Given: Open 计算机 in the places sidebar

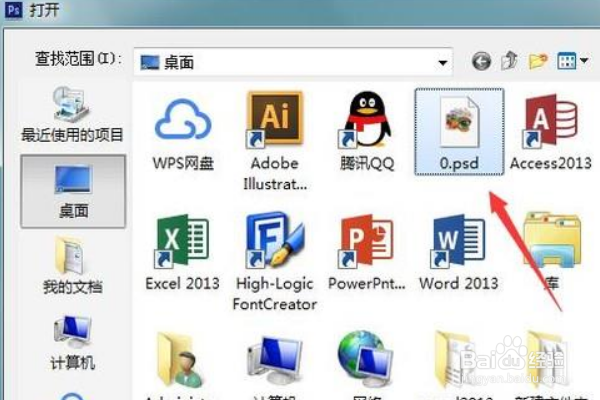Looking at the screenshot, I should (x=72, y=343).
